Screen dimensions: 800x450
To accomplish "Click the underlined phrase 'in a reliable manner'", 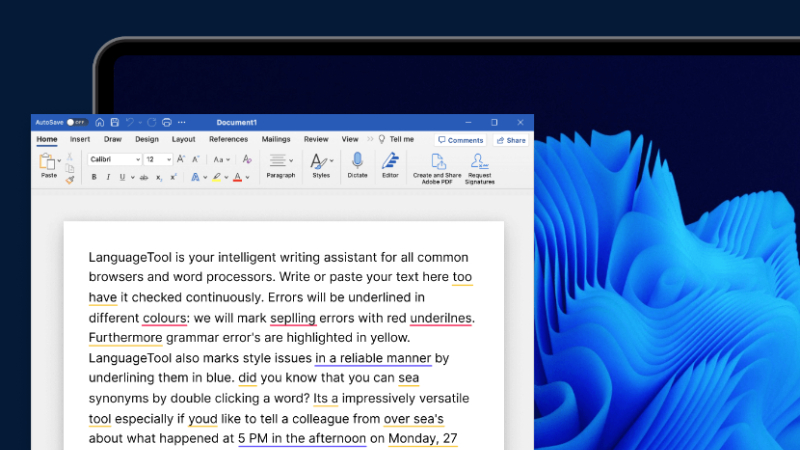I will (x=373, y=358).
